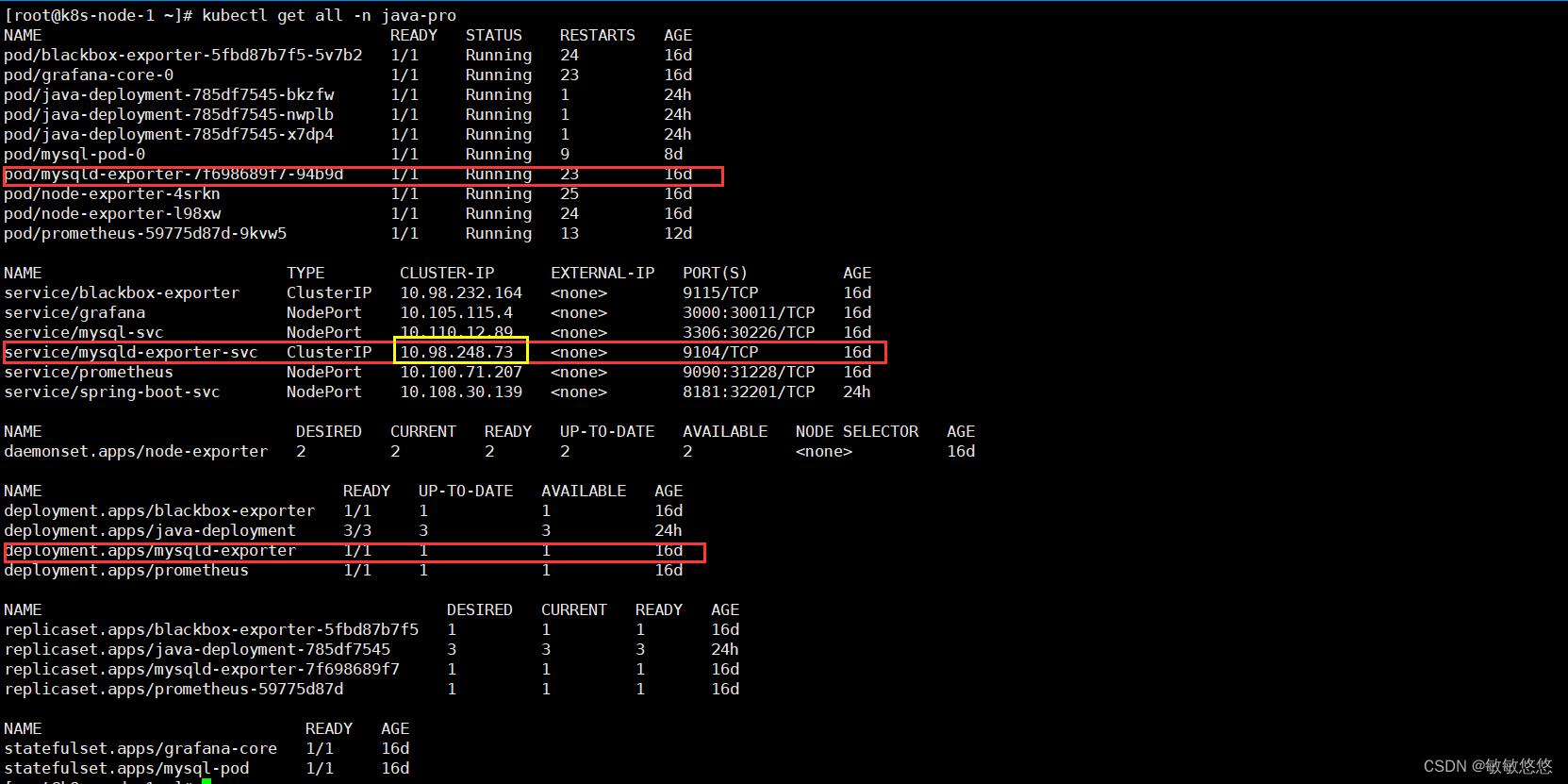Click cluster IP 10.100.71.207

tap(461, 372)
